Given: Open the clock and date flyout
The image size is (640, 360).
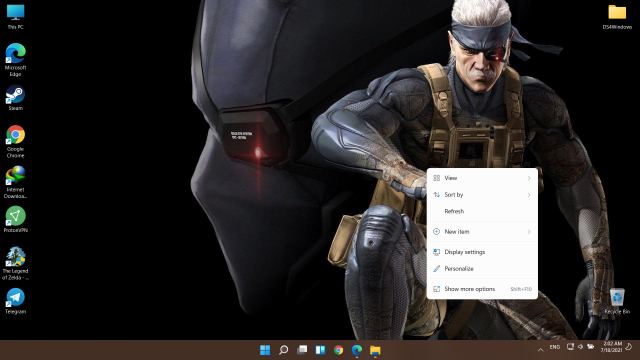Looking at the screenshot, I should click(x=612, y=347).
